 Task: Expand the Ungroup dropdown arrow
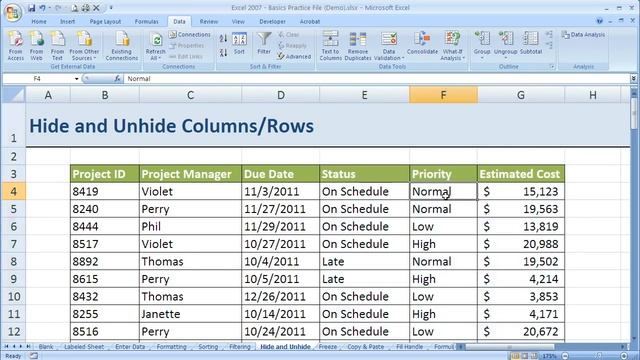[505, 58]
